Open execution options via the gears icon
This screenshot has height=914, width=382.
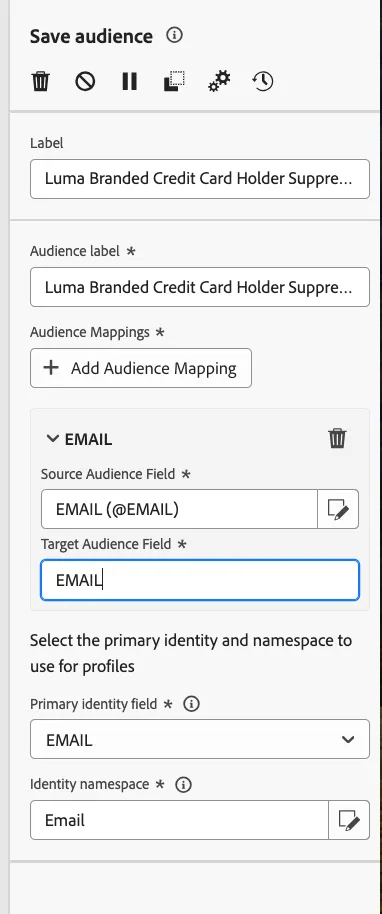pyautogui.click(x=219, y=82)
